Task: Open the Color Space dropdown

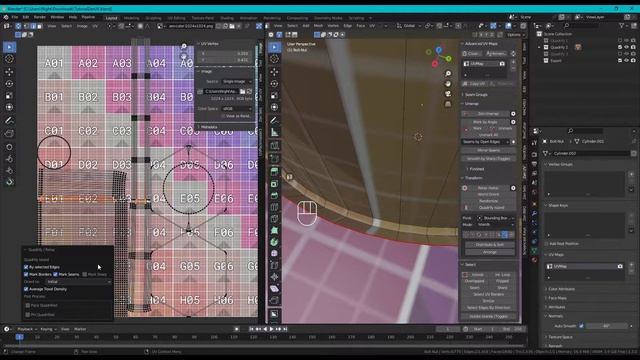Action: 237,109
